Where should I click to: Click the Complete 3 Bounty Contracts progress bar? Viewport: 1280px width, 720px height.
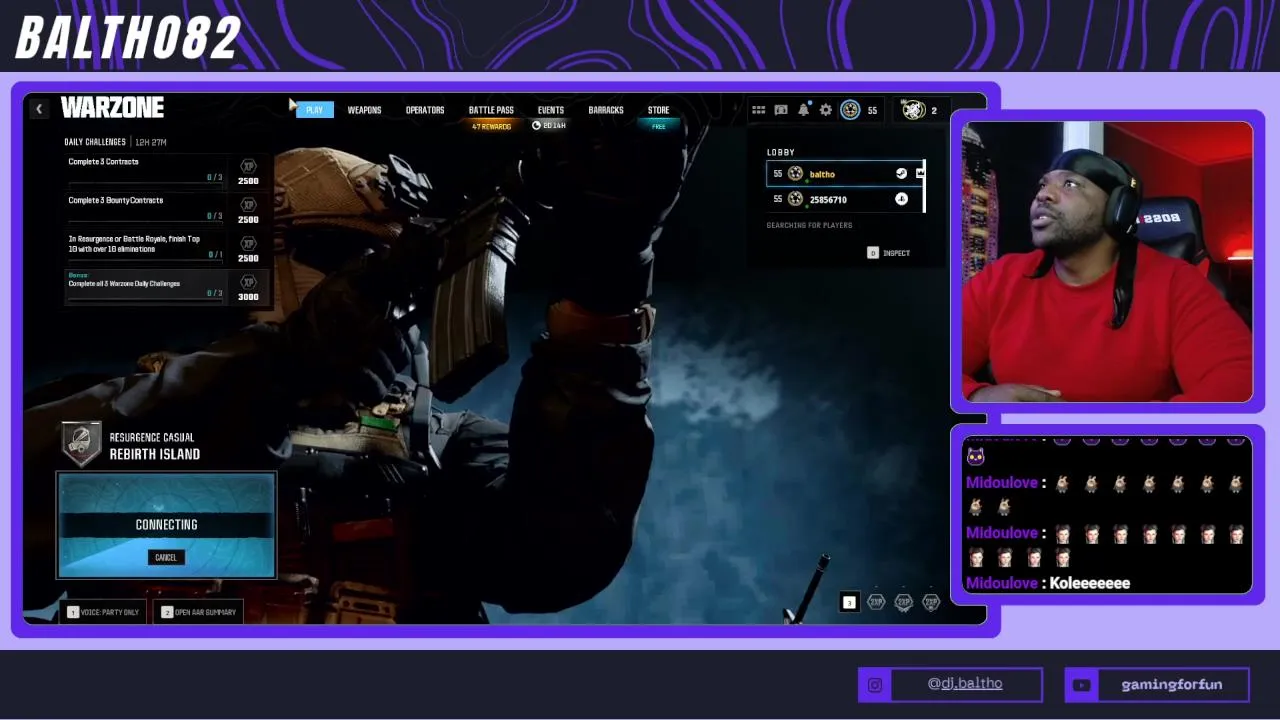click(145, 223)
